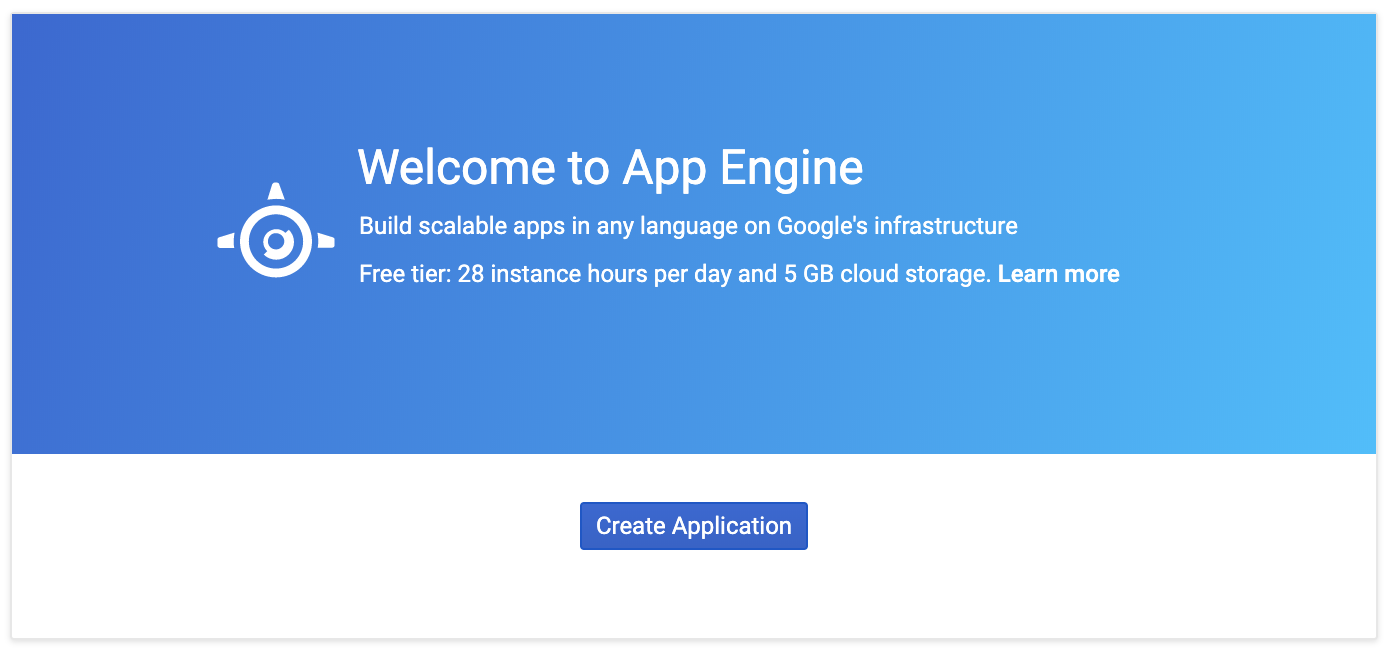Click Learn more about the free tier
Screen dimensions: 1392x656
(x=1059, y=273)
